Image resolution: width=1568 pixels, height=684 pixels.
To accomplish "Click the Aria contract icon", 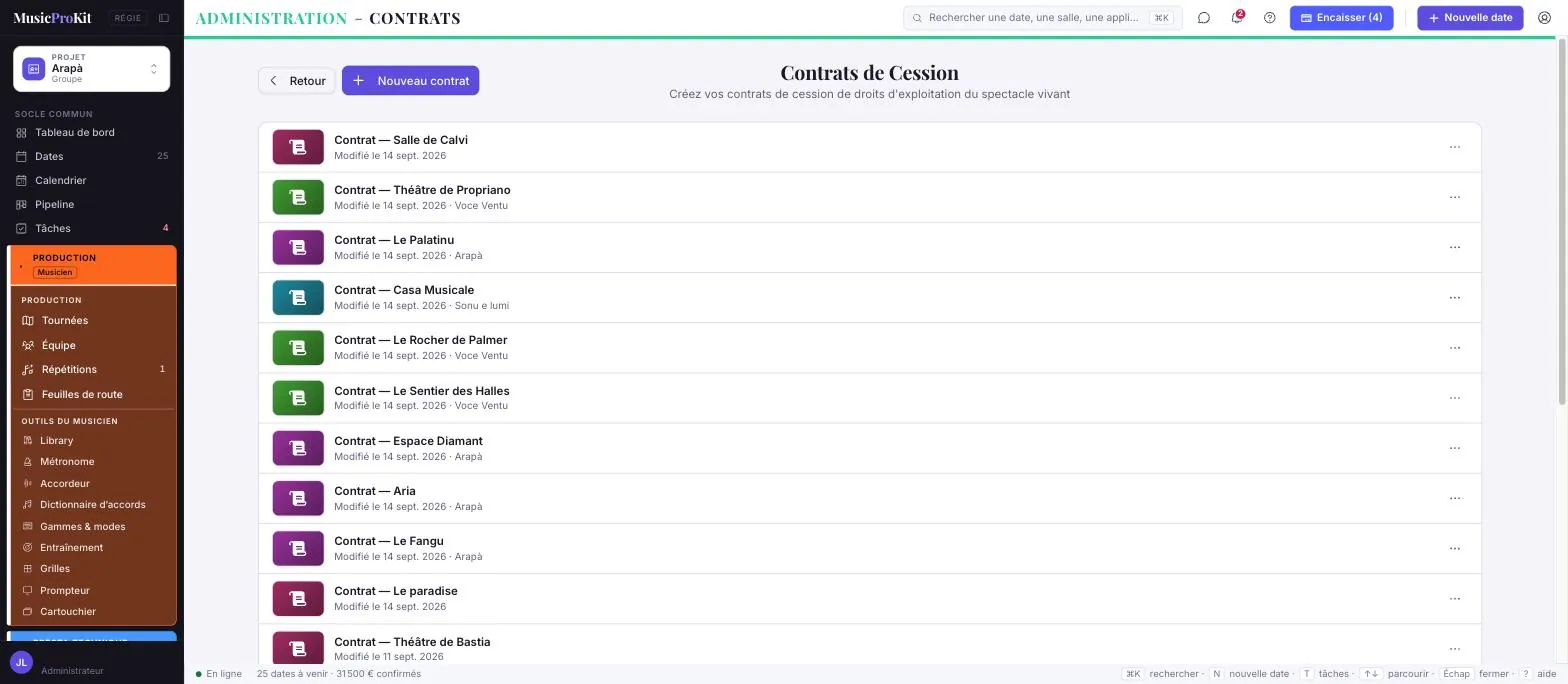I will tap(298, 498).
